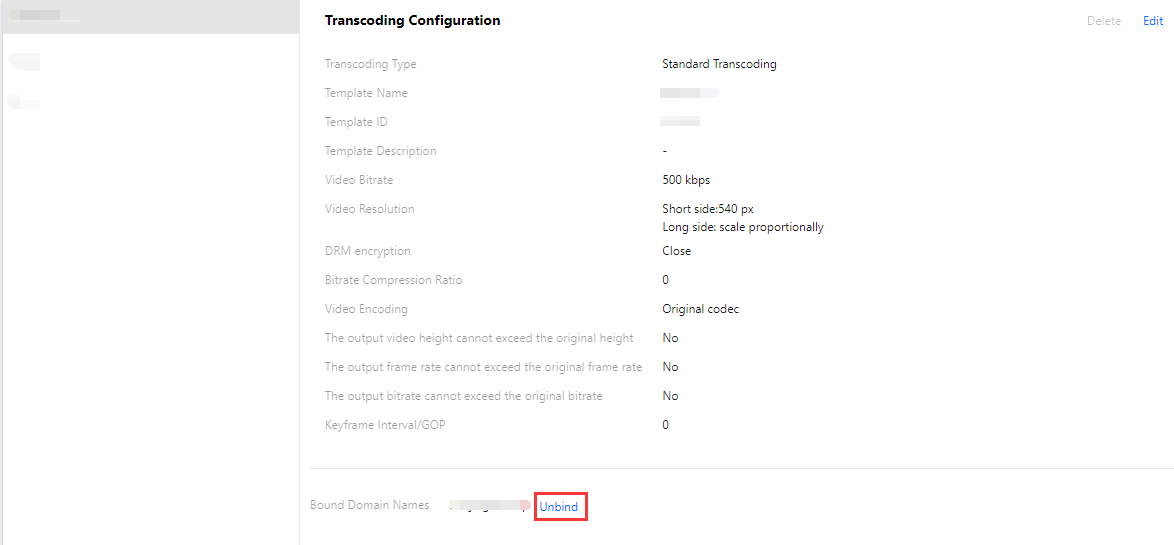The width and height of the screenshot is (1174, 545).
Task: Unbind the bound domain name
Action: pos(559,507)
